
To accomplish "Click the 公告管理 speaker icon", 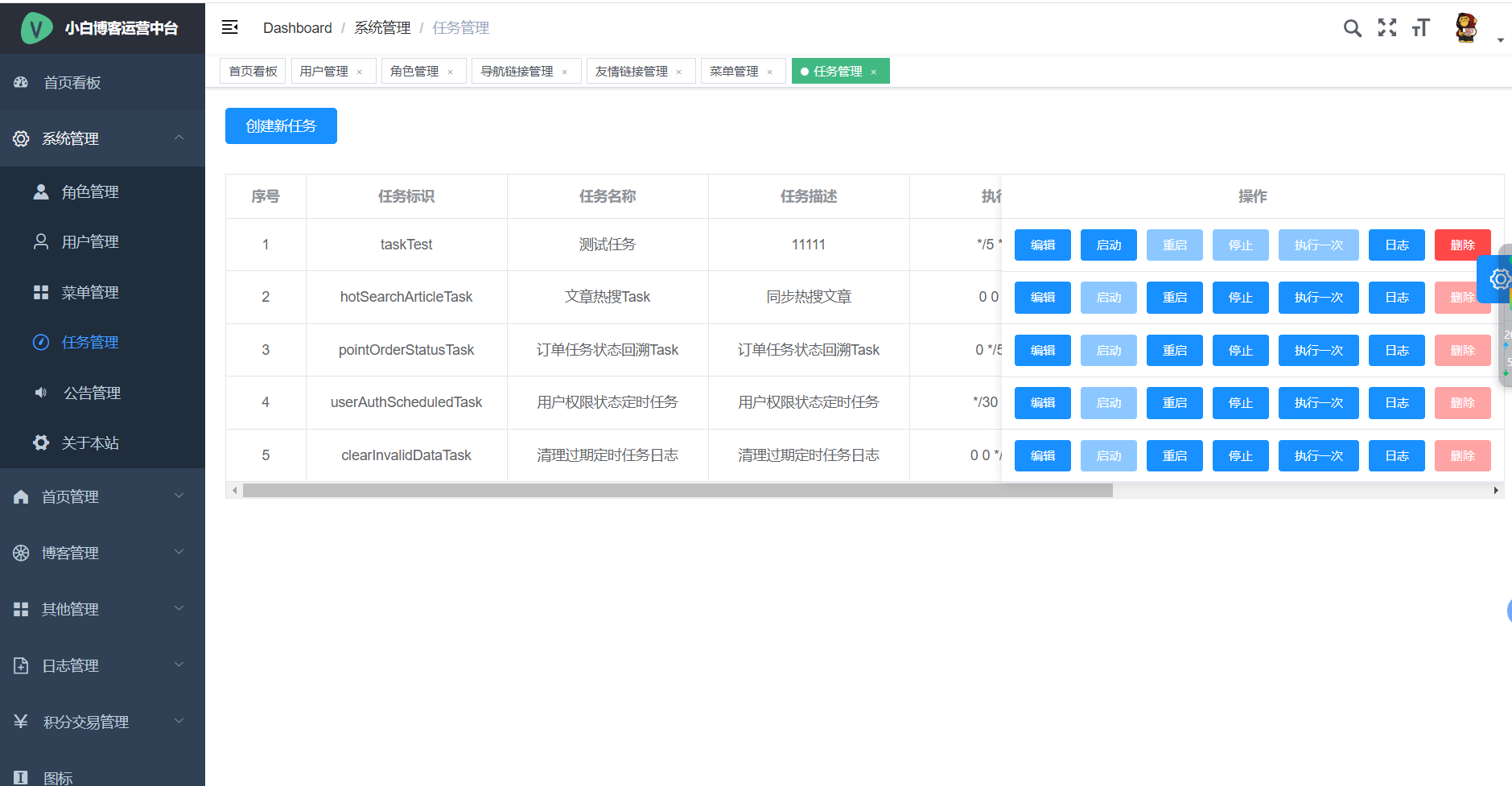I will [41, 393].
